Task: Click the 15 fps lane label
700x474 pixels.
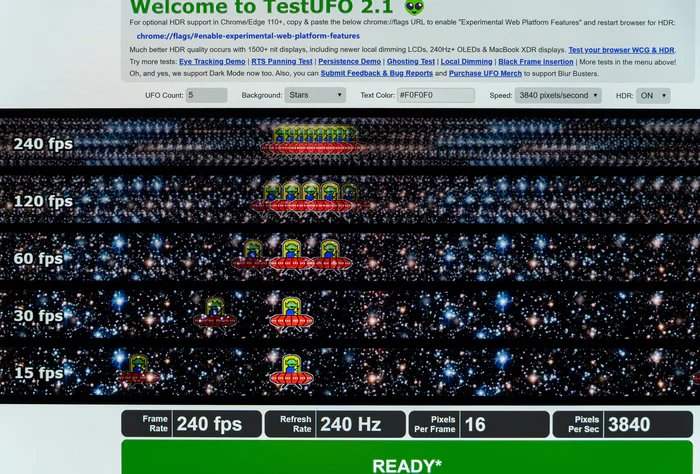Action: (x=39, y=373)
